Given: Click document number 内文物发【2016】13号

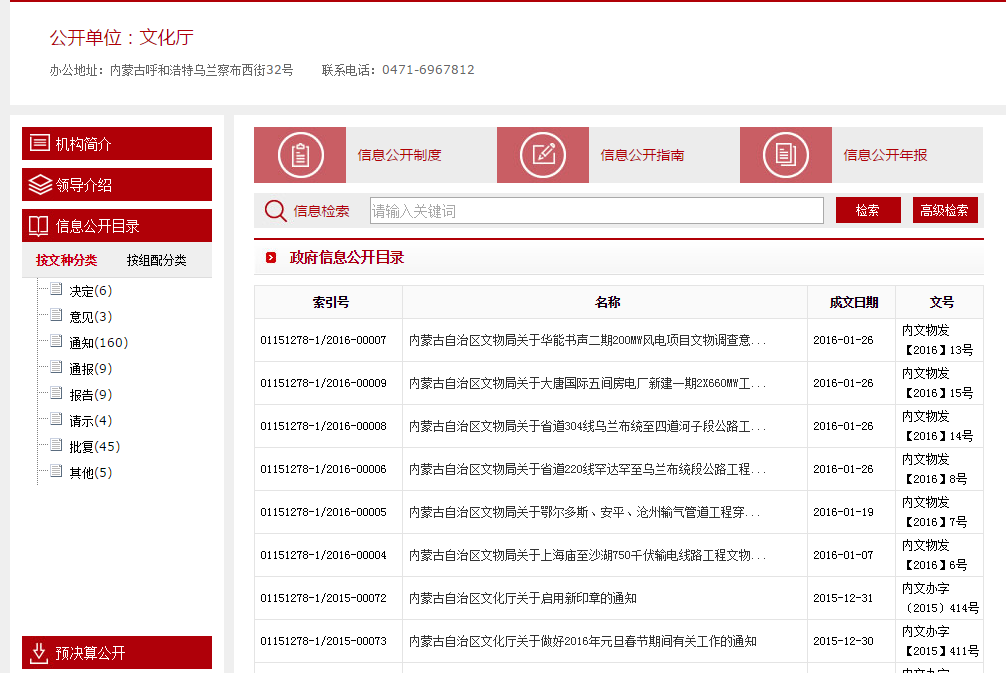Looking at the screenshot, I should (937, 340).
